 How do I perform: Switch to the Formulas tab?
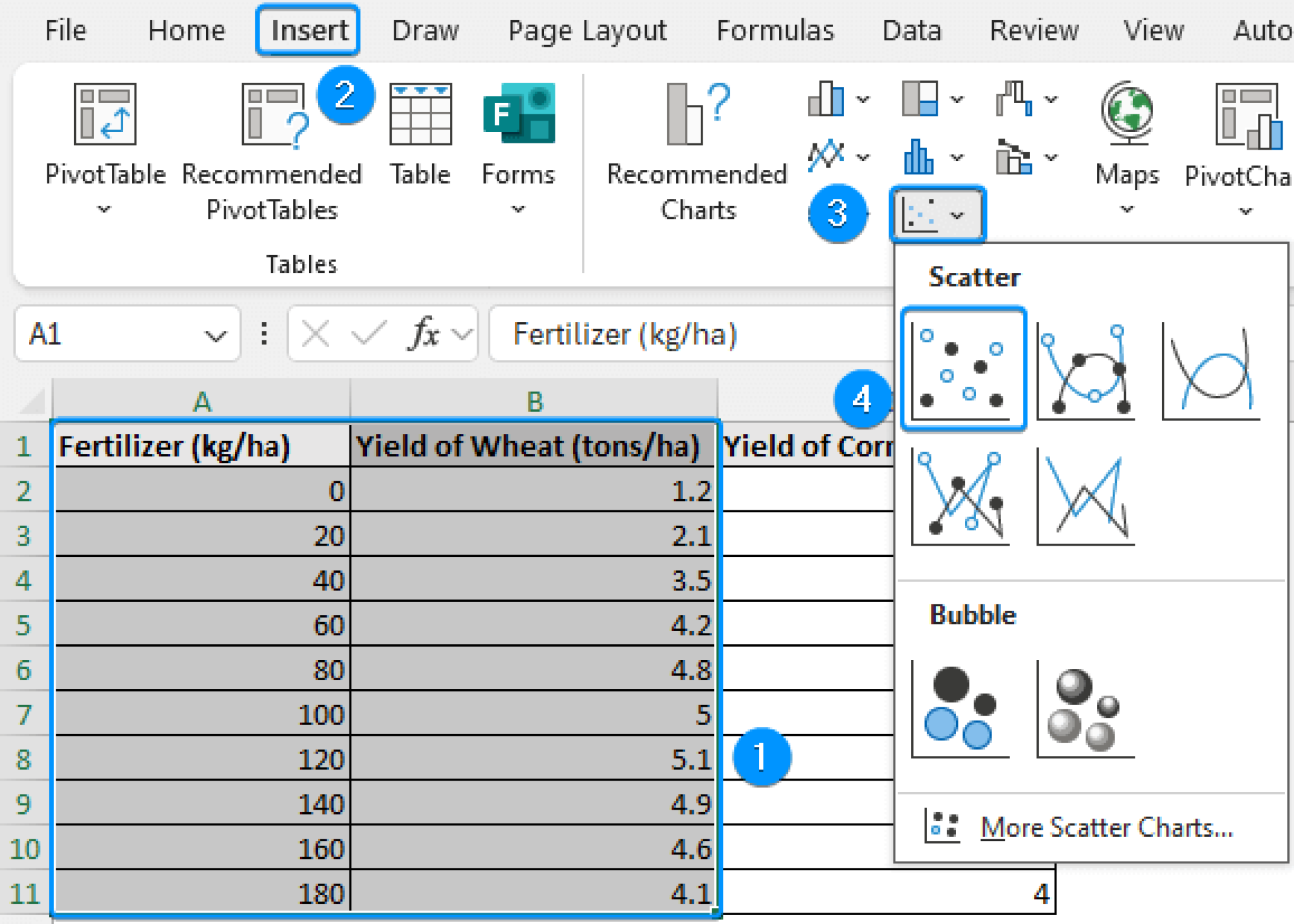(775, 30)
